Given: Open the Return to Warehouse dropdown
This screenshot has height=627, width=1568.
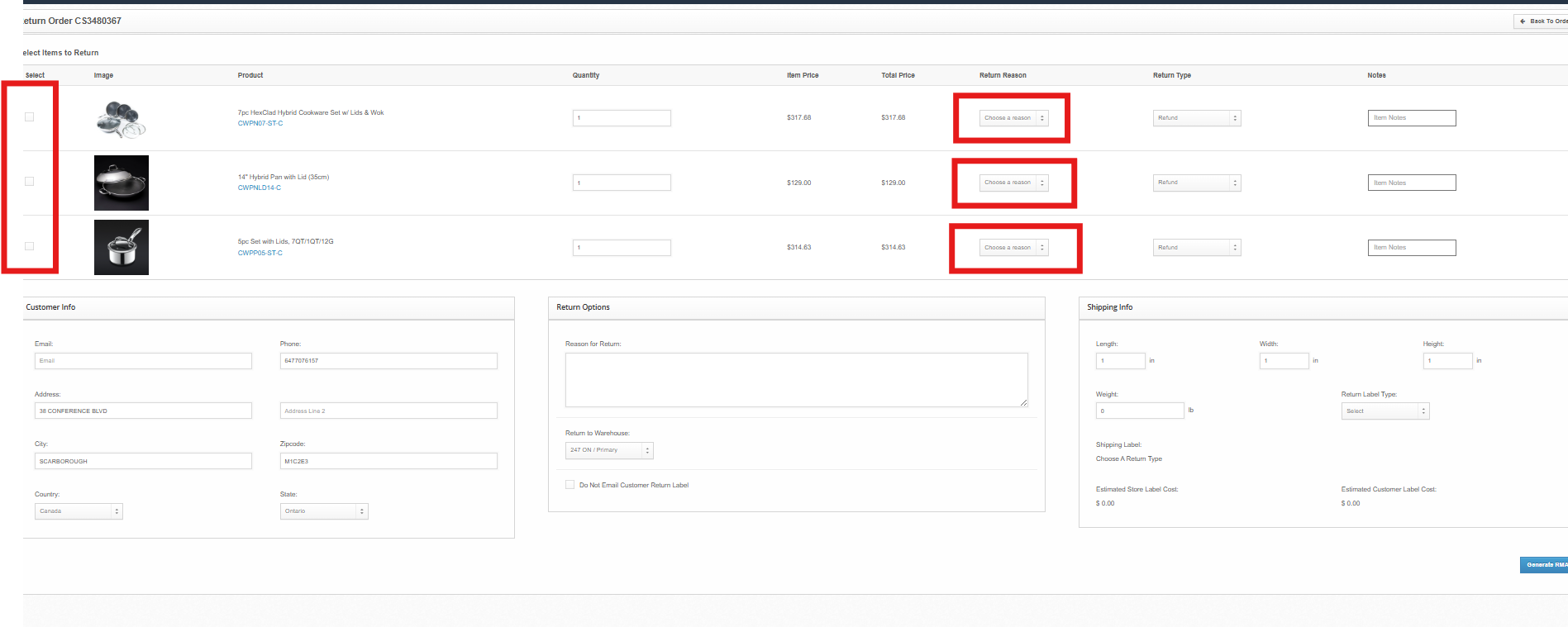Looking at the screenshot, I should pos(609,450).
